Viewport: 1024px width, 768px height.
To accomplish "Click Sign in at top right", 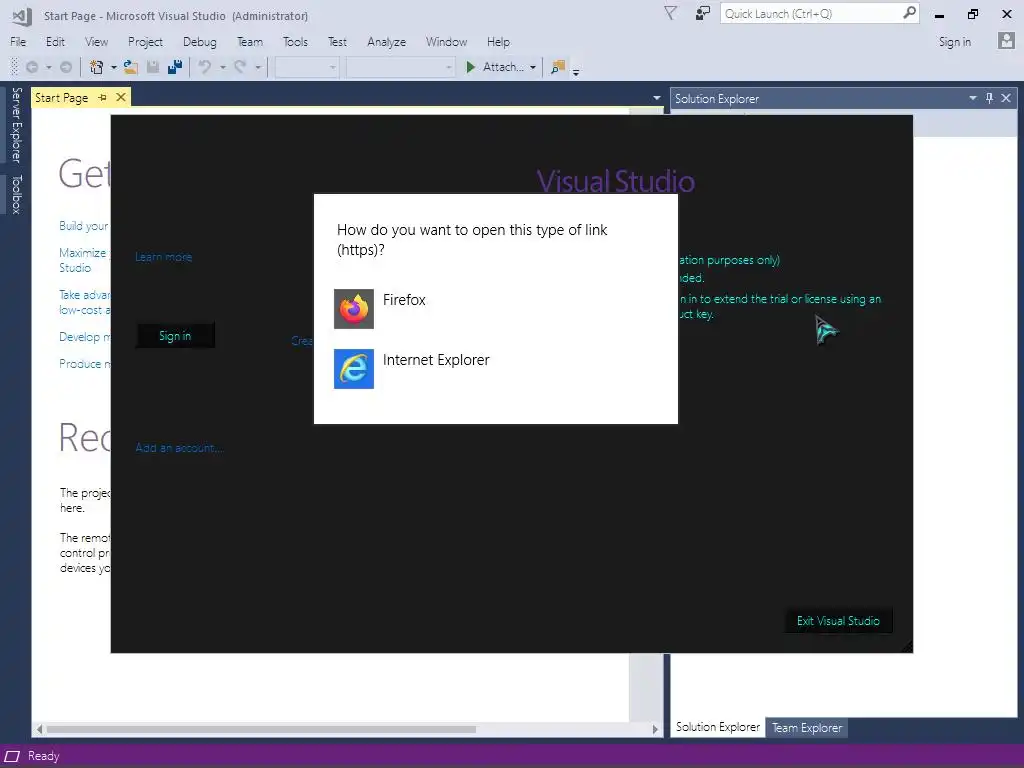I will click(x=954, y=42).
